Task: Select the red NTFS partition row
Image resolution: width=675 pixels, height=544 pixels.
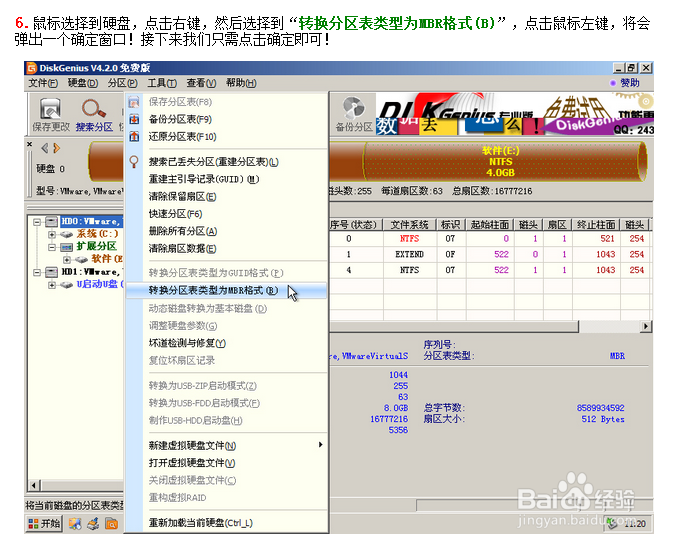Action: coord(489,238)
